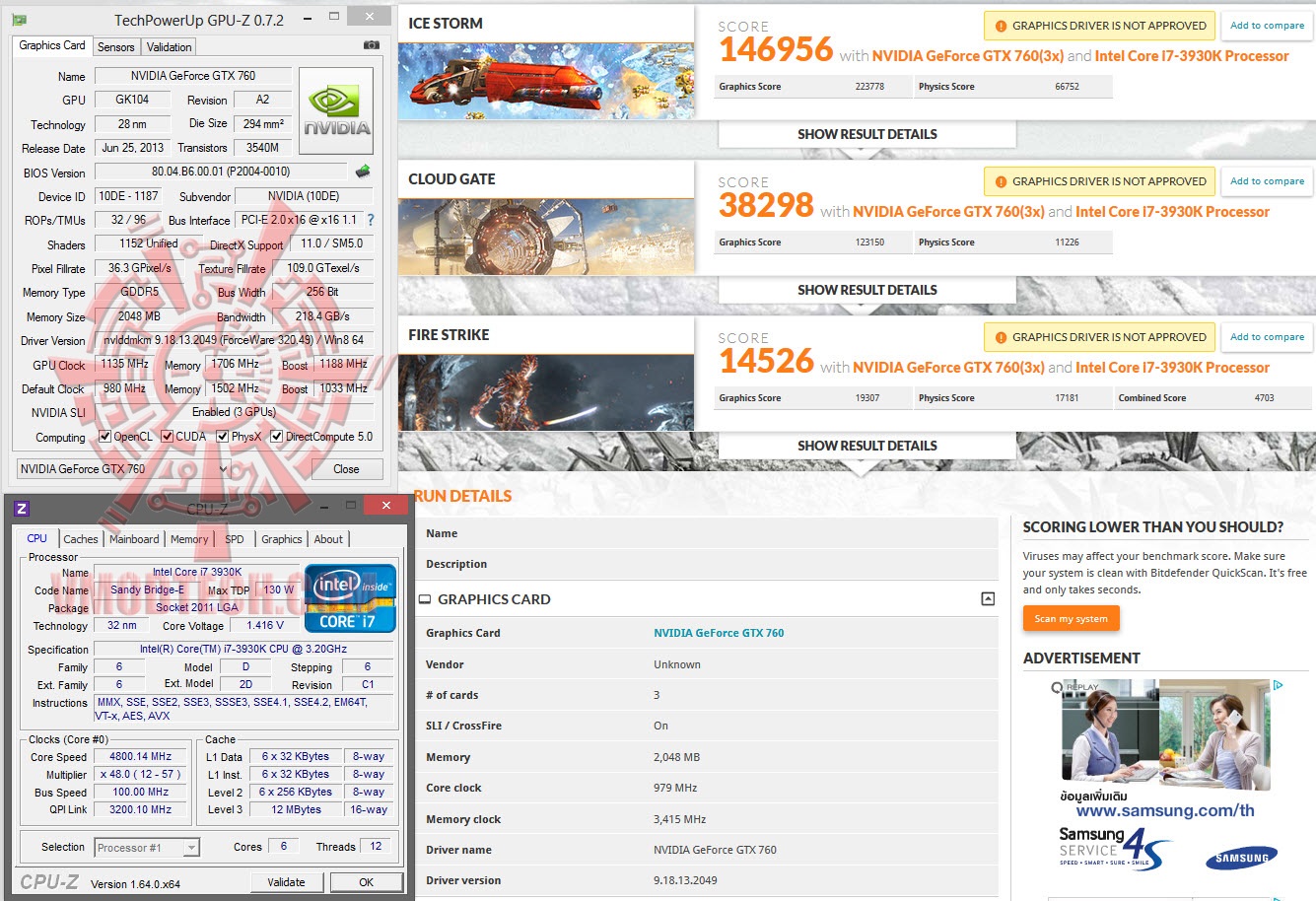The height and width of the screenshot is (901, 1316).
Task: Click the warning icon in Ice Storm's driver notice
Action: 1001,26
